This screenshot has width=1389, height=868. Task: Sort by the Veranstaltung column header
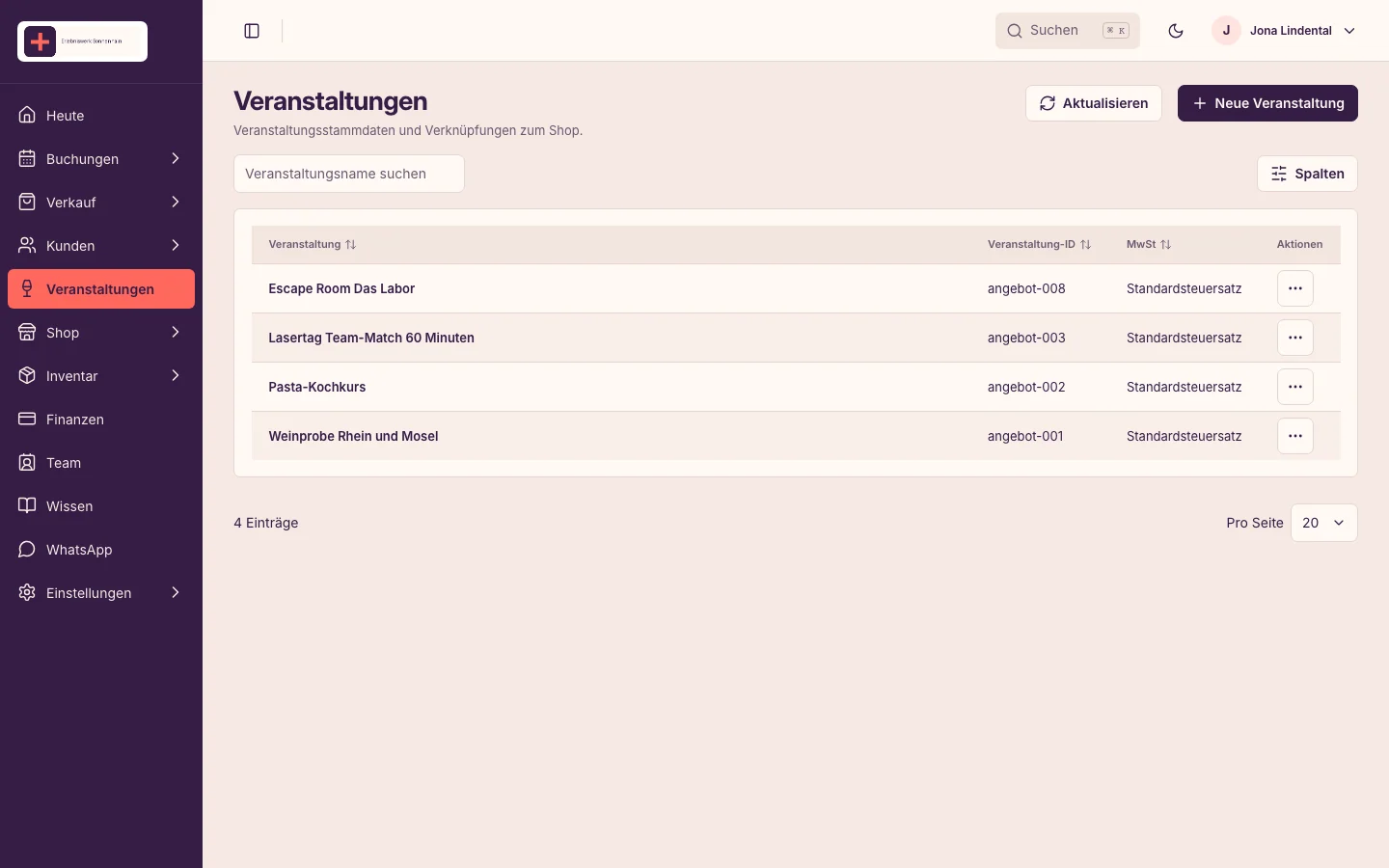pyautogui.click(x=313, y=245)
